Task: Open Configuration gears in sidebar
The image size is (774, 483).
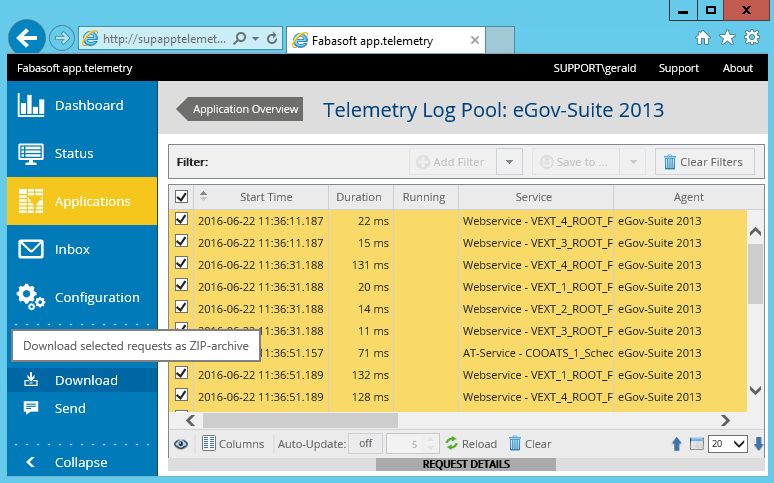Action: [x=31, y=297]
